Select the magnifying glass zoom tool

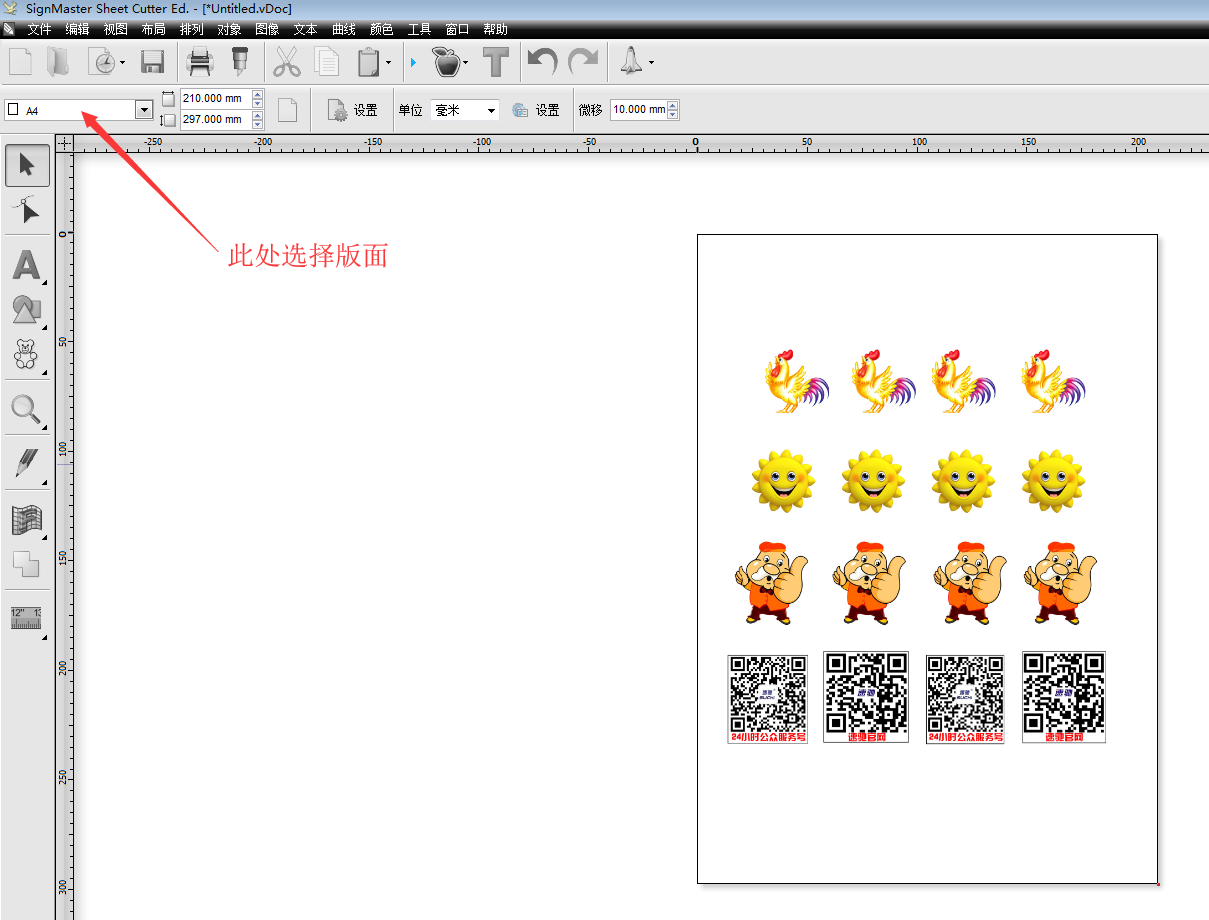27,409
